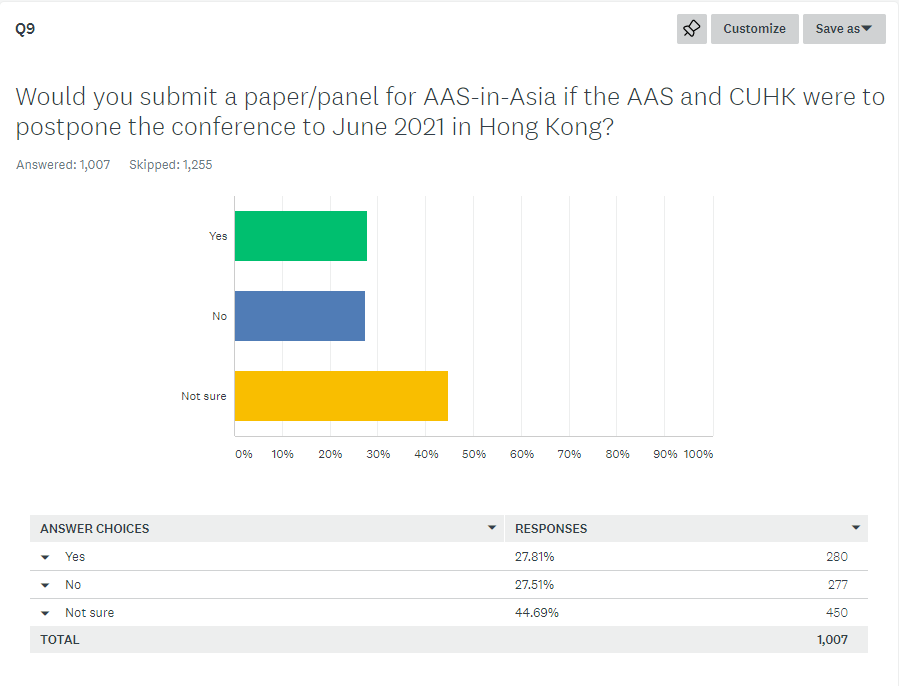This screenshot has height=686, width=899.
Task: Click the RESPONSES column header
Action: (551, 529)
